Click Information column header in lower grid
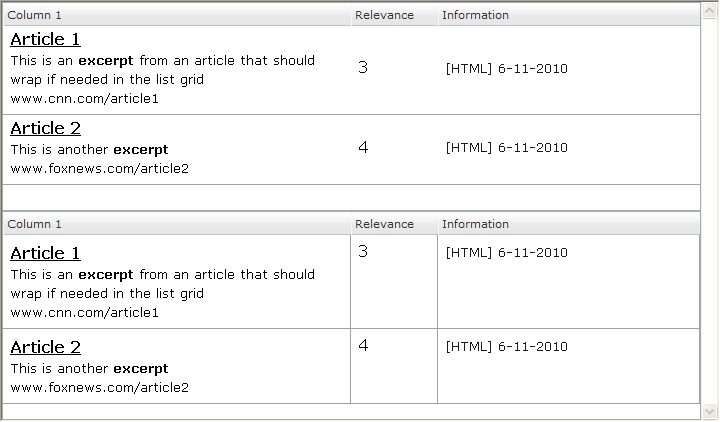 pyautogui.click(x=475, y=224)
